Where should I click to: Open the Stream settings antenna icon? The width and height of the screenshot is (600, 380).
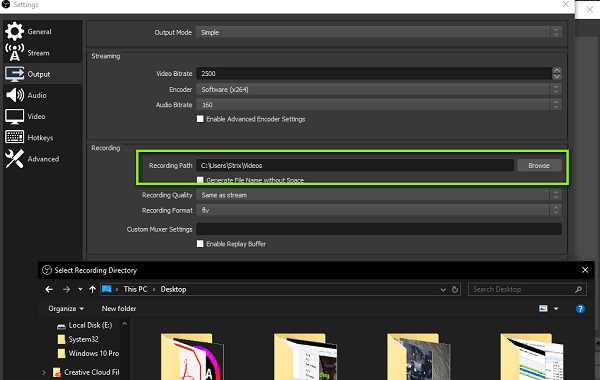click(x=15, y=52)
